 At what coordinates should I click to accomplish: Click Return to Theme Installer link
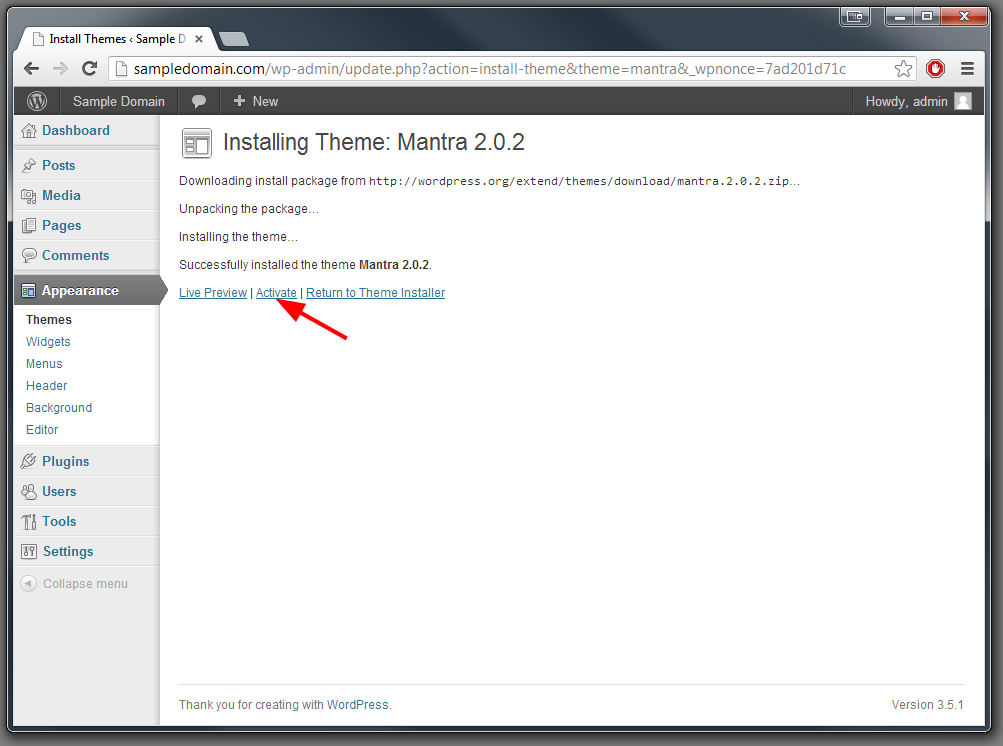375,293
